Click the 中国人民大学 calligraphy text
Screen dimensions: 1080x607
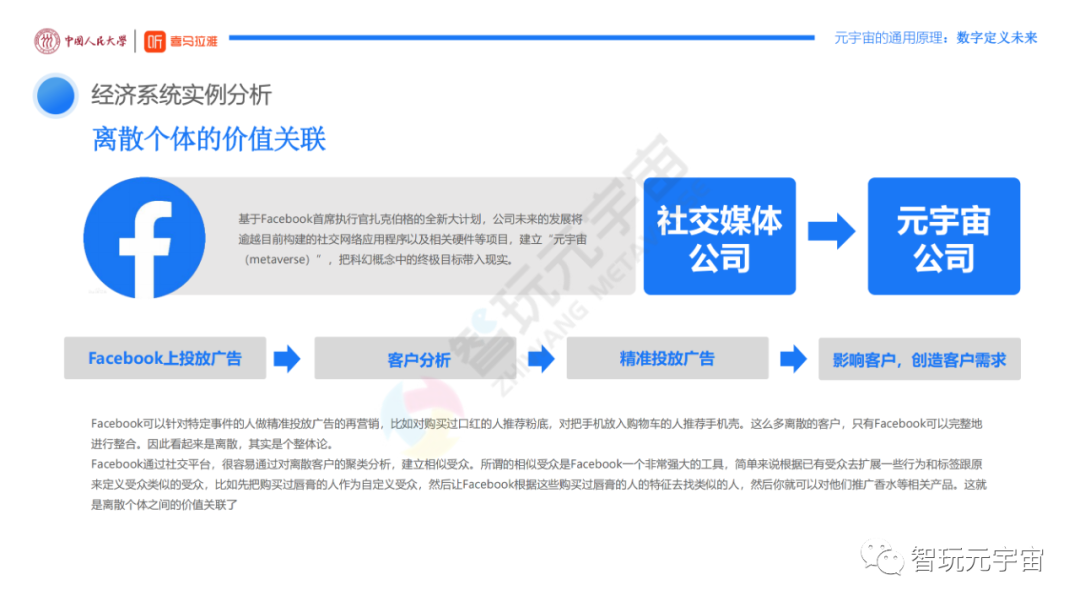click(96, 41)
